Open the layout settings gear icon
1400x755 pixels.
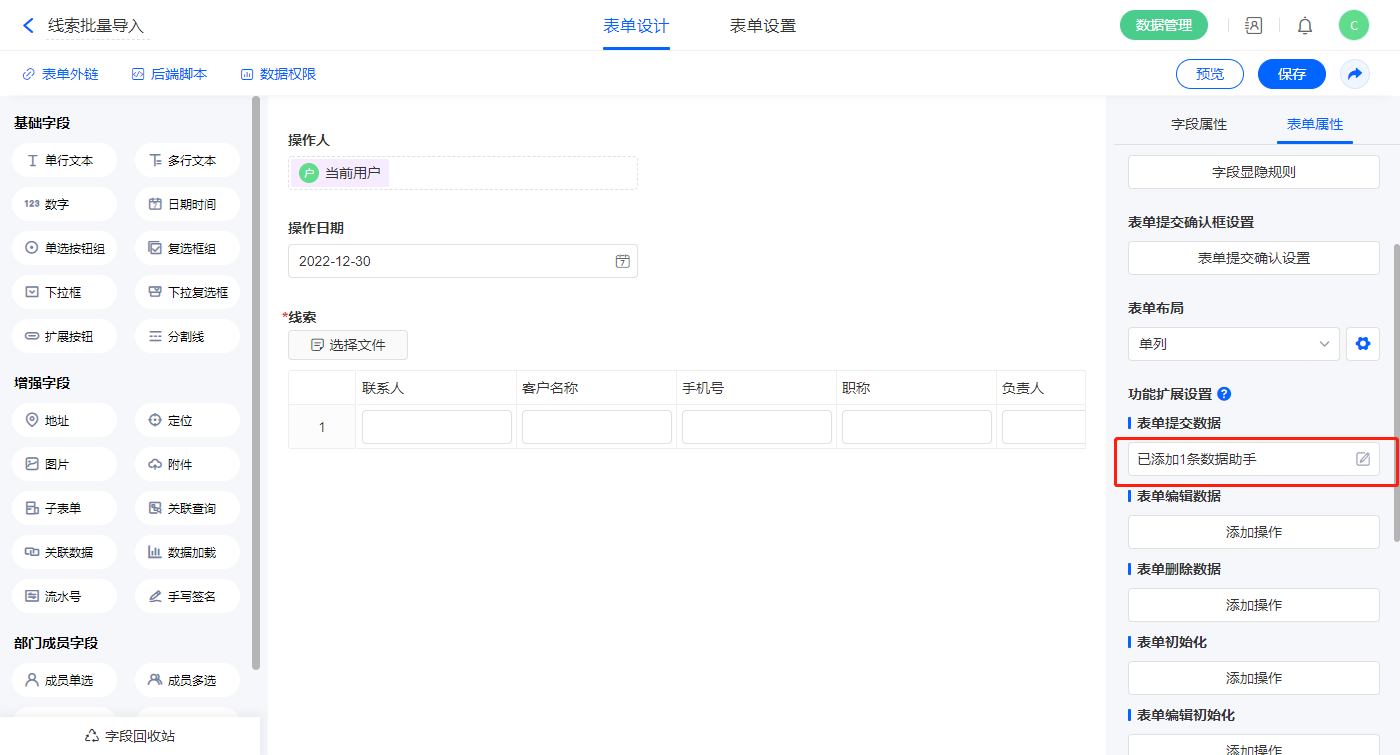pyautogui.click(x=1362, y=344)
